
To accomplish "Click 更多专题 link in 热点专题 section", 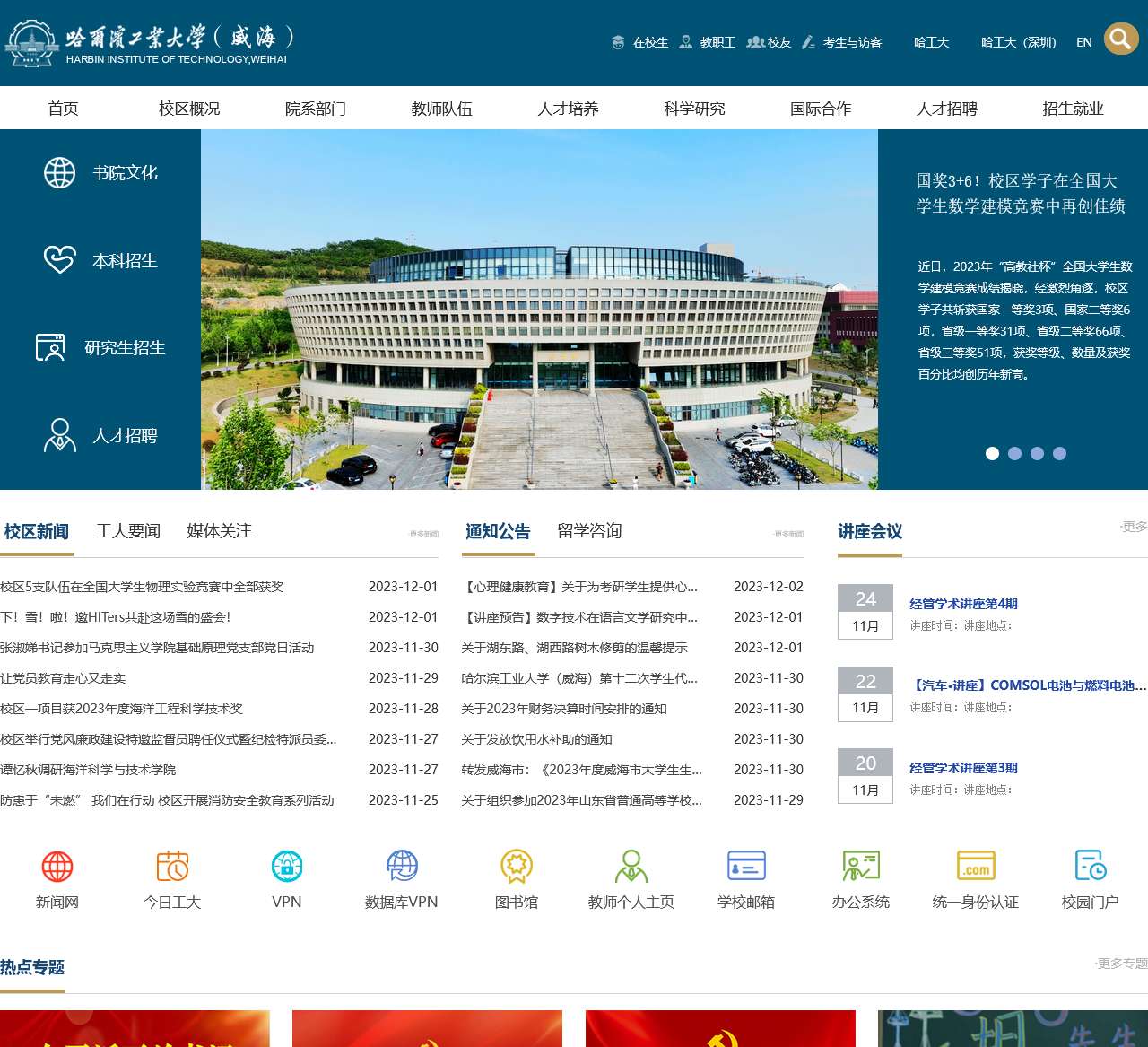I will tap(1121, 964).
